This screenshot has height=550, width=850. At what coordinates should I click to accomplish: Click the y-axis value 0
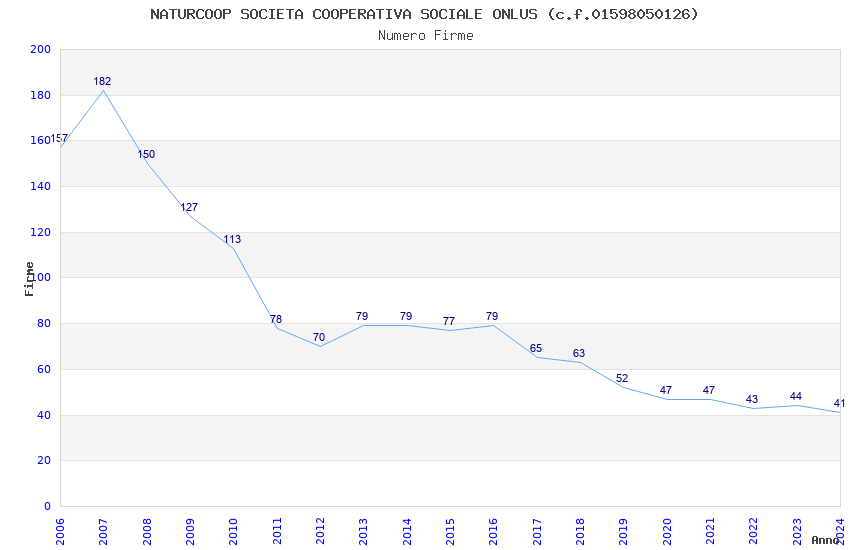[x=47, y=507]
